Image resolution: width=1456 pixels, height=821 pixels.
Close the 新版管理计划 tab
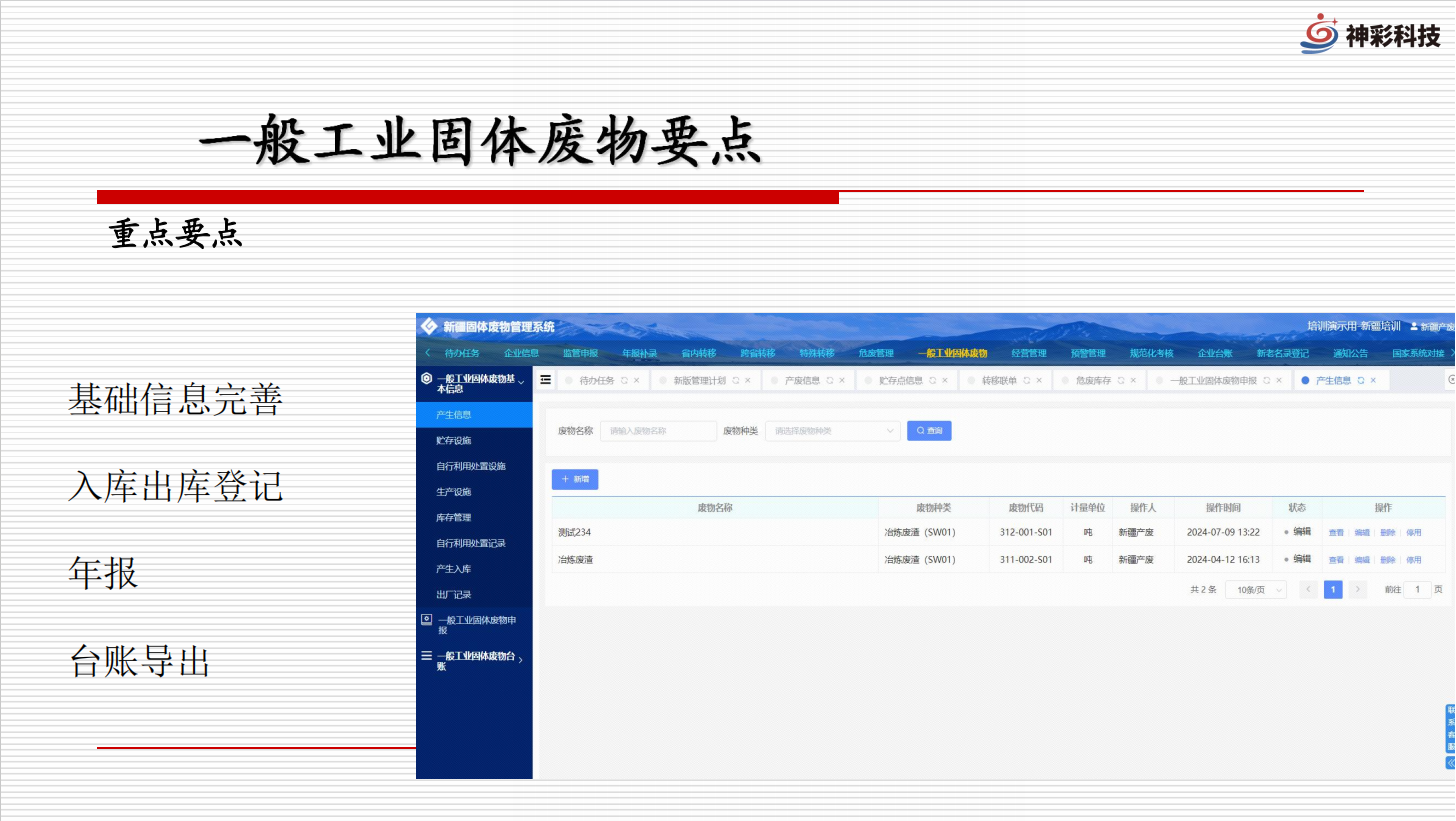747,381
